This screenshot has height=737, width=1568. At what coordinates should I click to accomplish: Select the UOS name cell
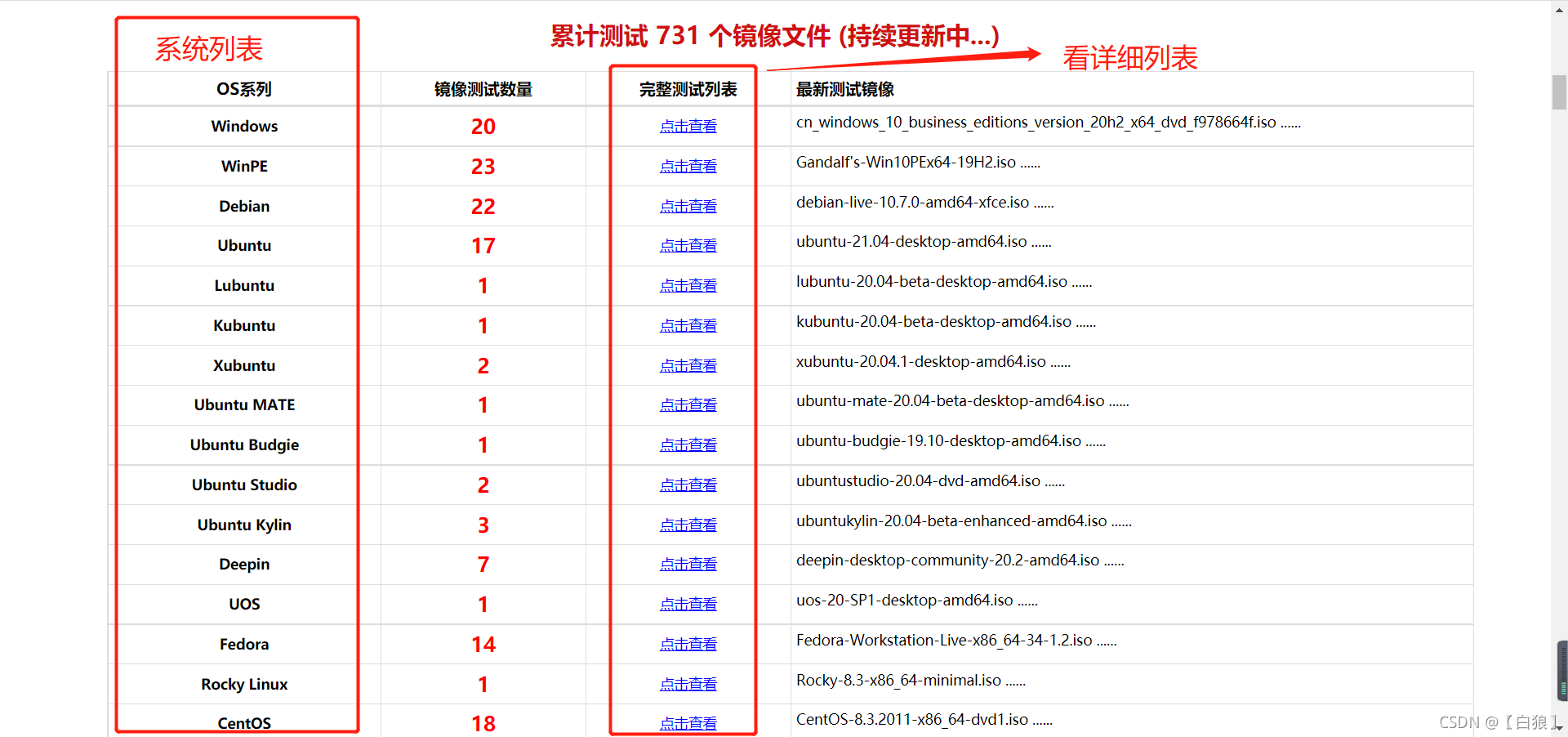(244, 604)
